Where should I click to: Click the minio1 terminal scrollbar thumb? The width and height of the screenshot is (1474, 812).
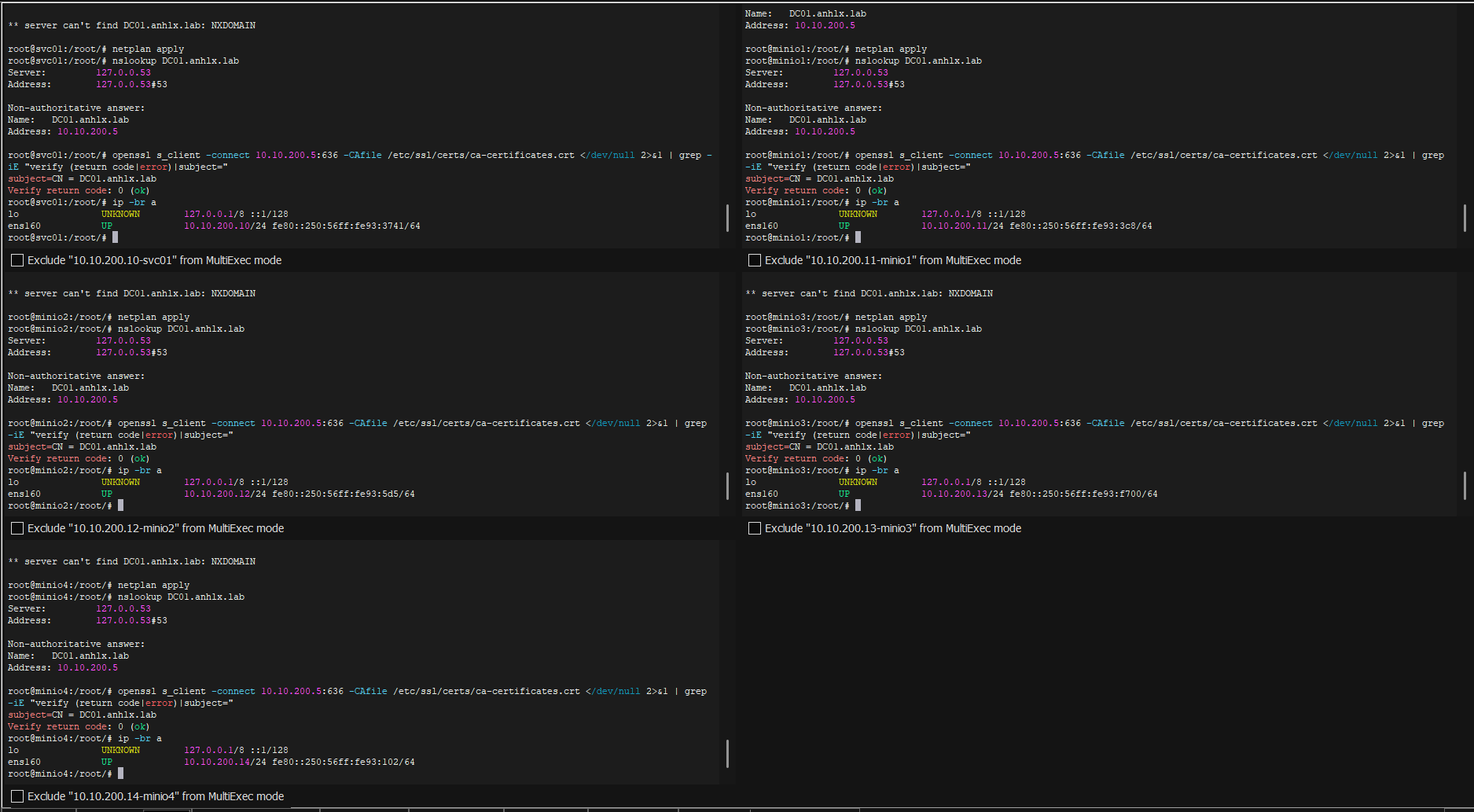pos(1465,218)
